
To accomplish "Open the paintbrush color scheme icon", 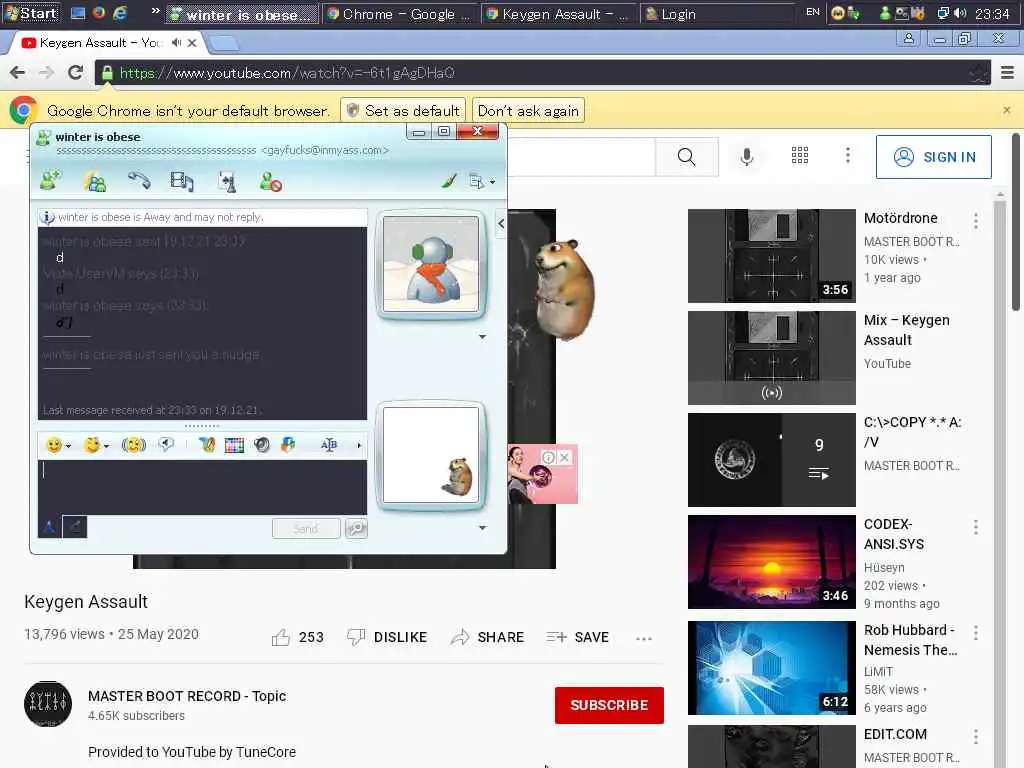I will pyautogui.click(x=449, y=181).
